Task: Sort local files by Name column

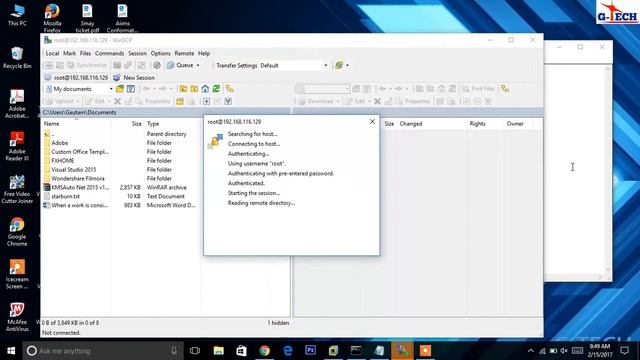Action: 51,124
